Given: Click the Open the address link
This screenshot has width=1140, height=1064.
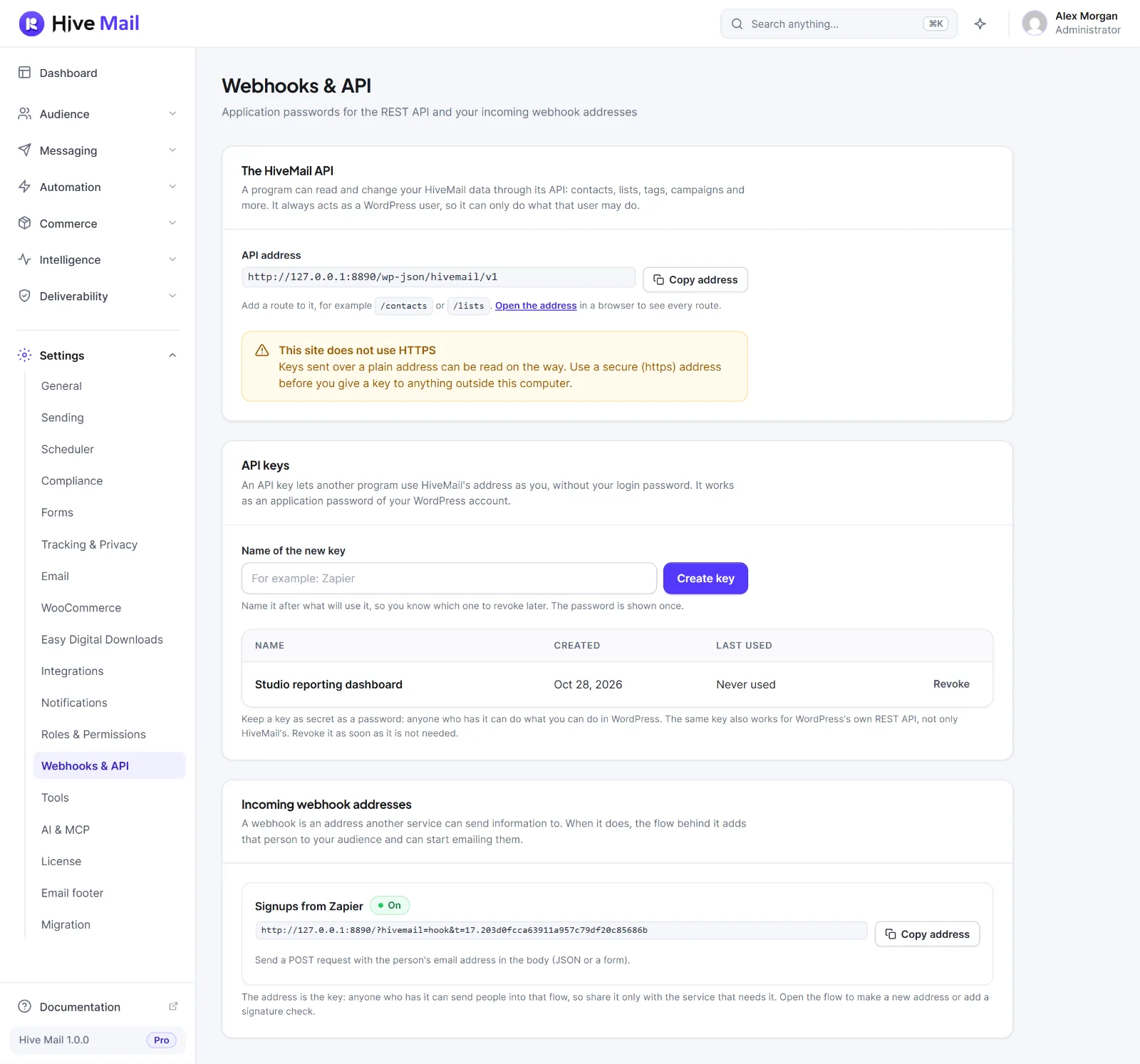Looking at the screenshot, I should tap(536, 306).
